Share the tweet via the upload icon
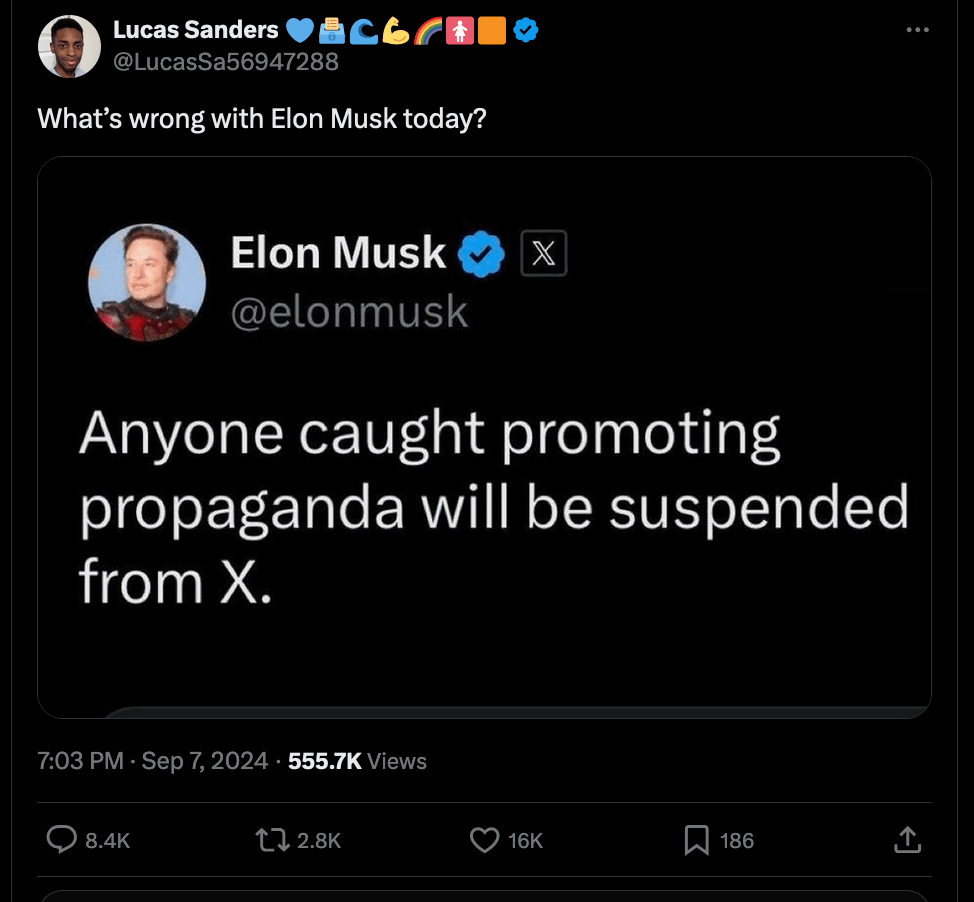 click(x=908, y=841)
